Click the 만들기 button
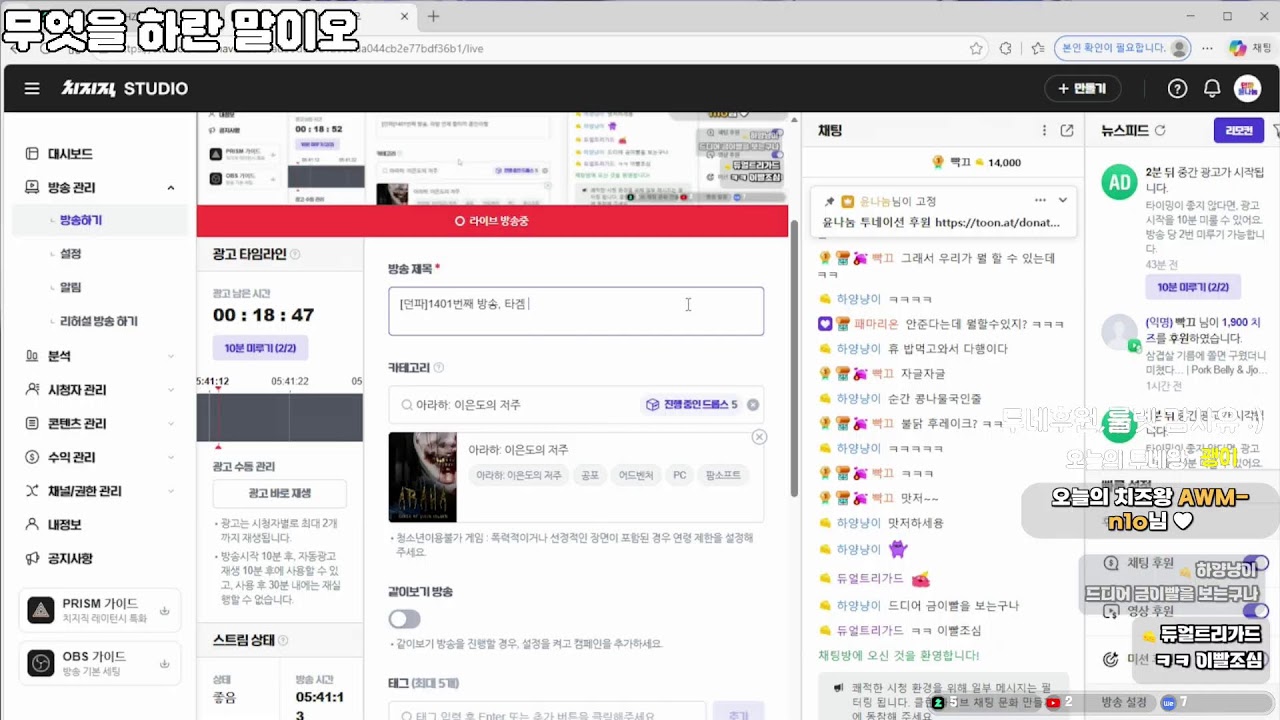The height and width of the screenshot is (720, 1280). pyautogui.click(x=1082, y=89)
